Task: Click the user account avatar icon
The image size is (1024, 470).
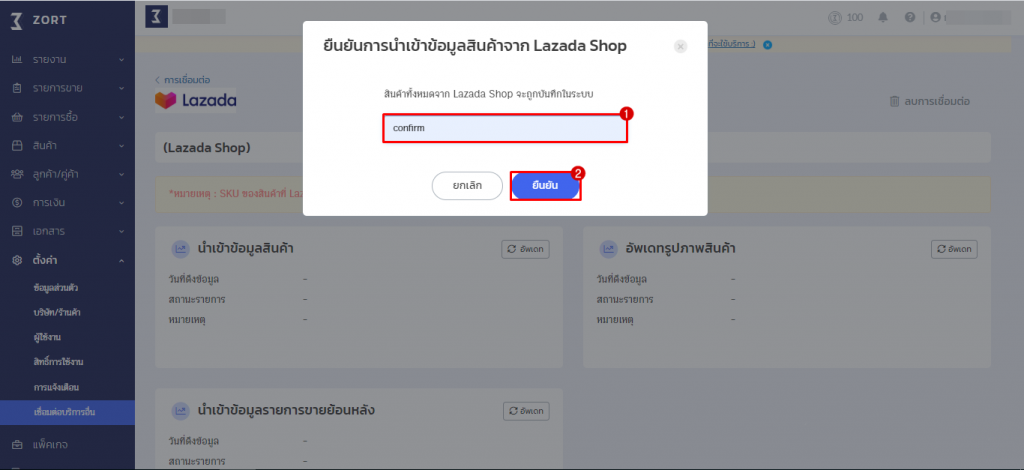Action: coord(935,18)
